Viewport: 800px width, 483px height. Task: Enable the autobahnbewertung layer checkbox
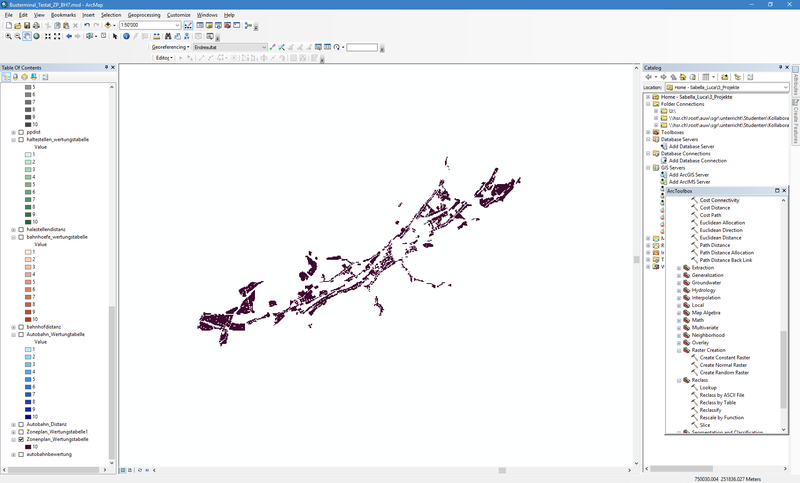tap(21, 454)
